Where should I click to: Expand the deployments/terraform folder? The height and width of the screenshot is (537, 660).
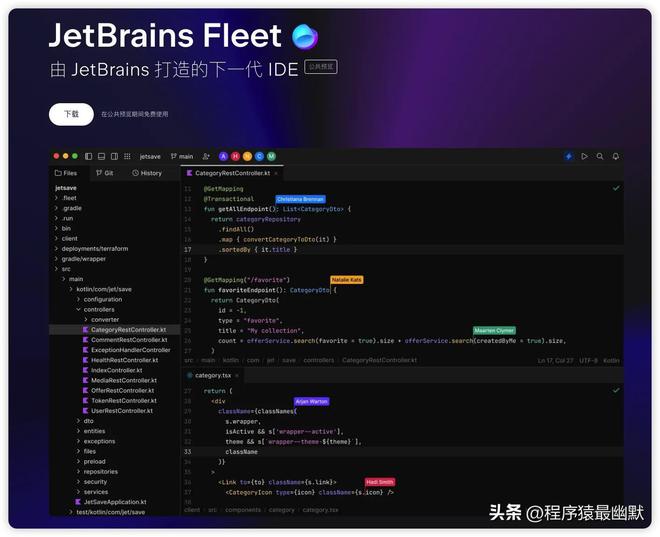point(58,248)
